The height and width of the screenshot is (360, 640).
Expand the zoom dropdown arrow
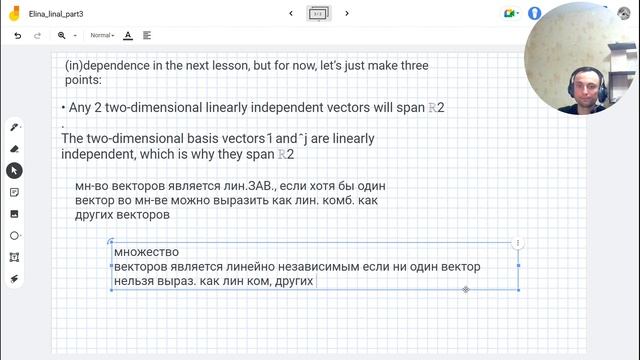75,36
